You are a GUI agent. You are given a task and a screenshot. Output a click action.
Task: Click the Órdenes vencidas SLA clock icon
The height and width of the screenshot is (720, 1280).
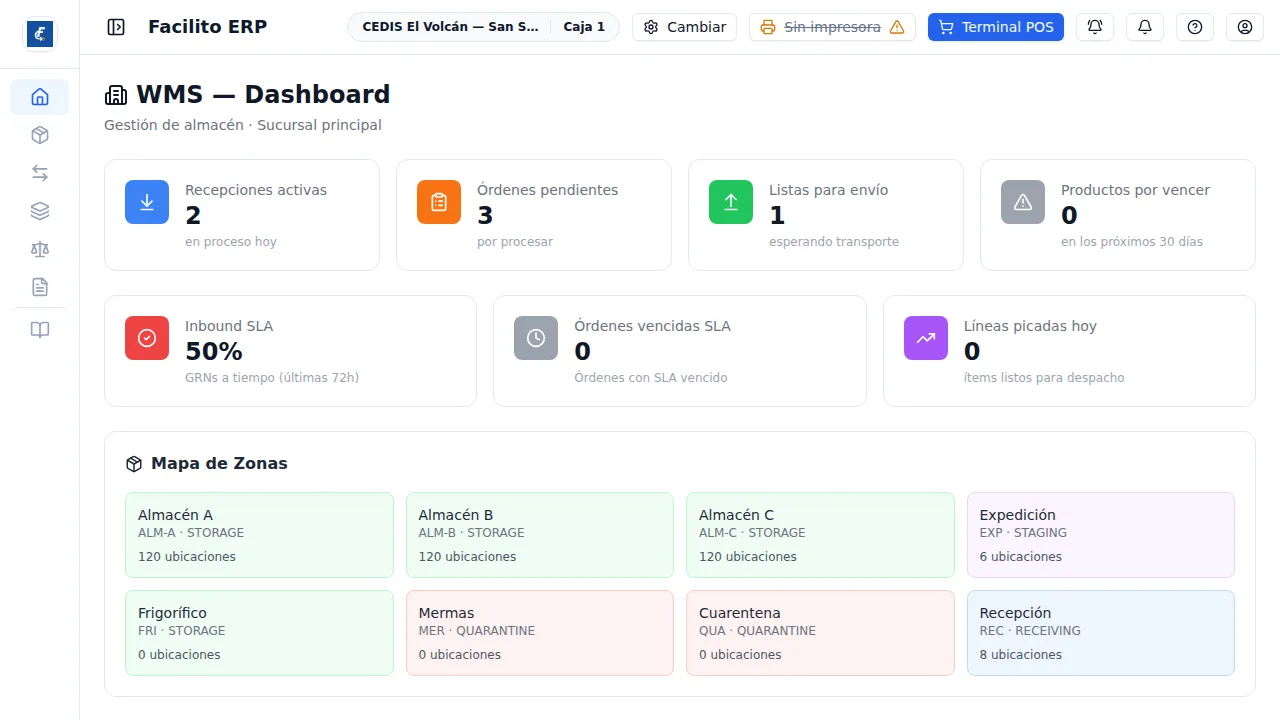[x=536, y=338]
